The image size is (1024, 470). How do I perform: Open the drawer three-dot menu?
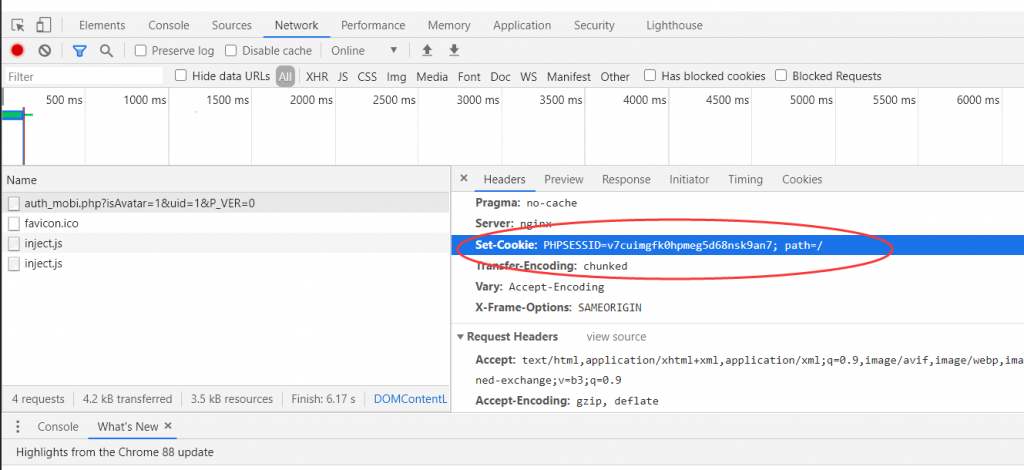(x=18, y=426)
